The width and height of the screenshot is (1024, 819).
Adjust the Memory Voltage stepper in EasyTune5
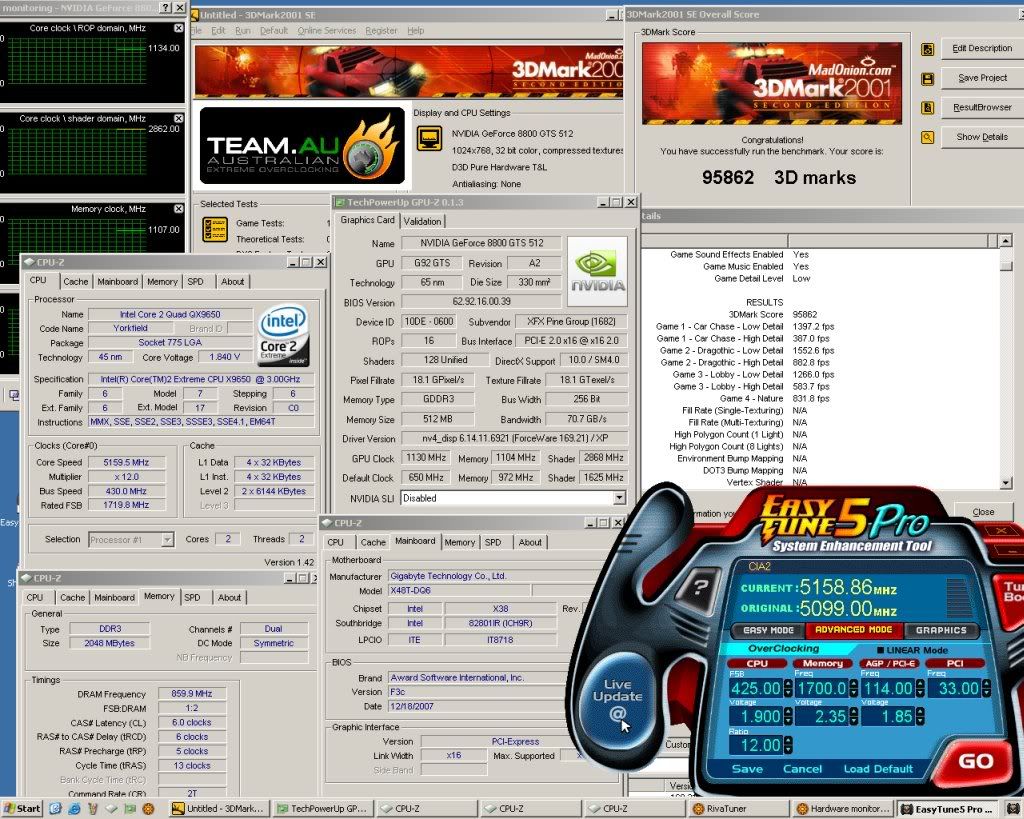[x=853, y=716]
